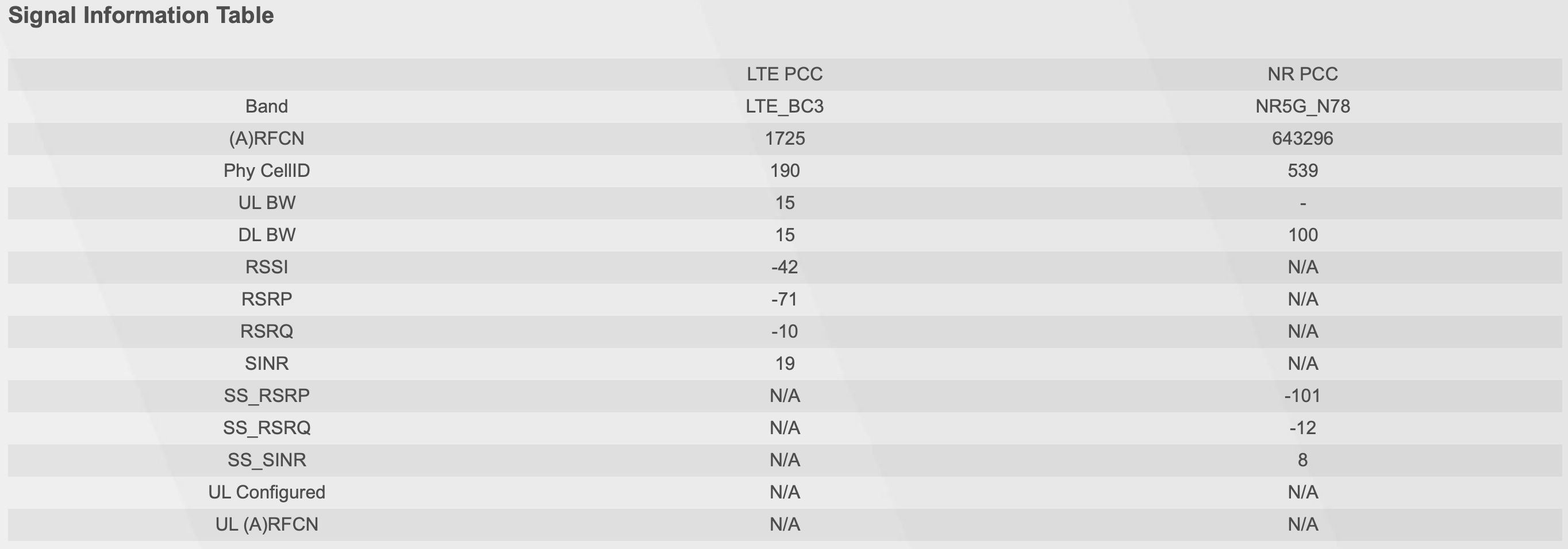
Task: Click the NR PCC column header
Action: (x=1302, y=74)
